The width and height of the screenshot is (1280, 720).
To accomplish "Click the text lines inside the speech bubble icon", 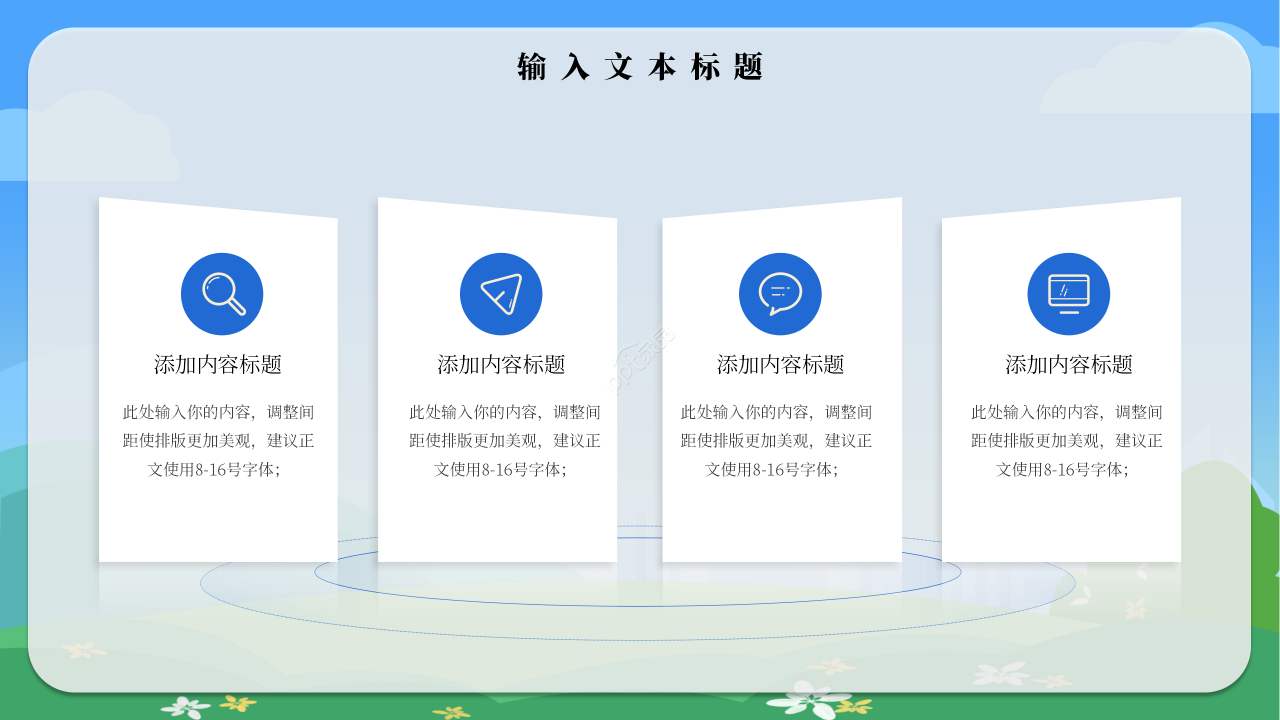I will tap(779, 290).
